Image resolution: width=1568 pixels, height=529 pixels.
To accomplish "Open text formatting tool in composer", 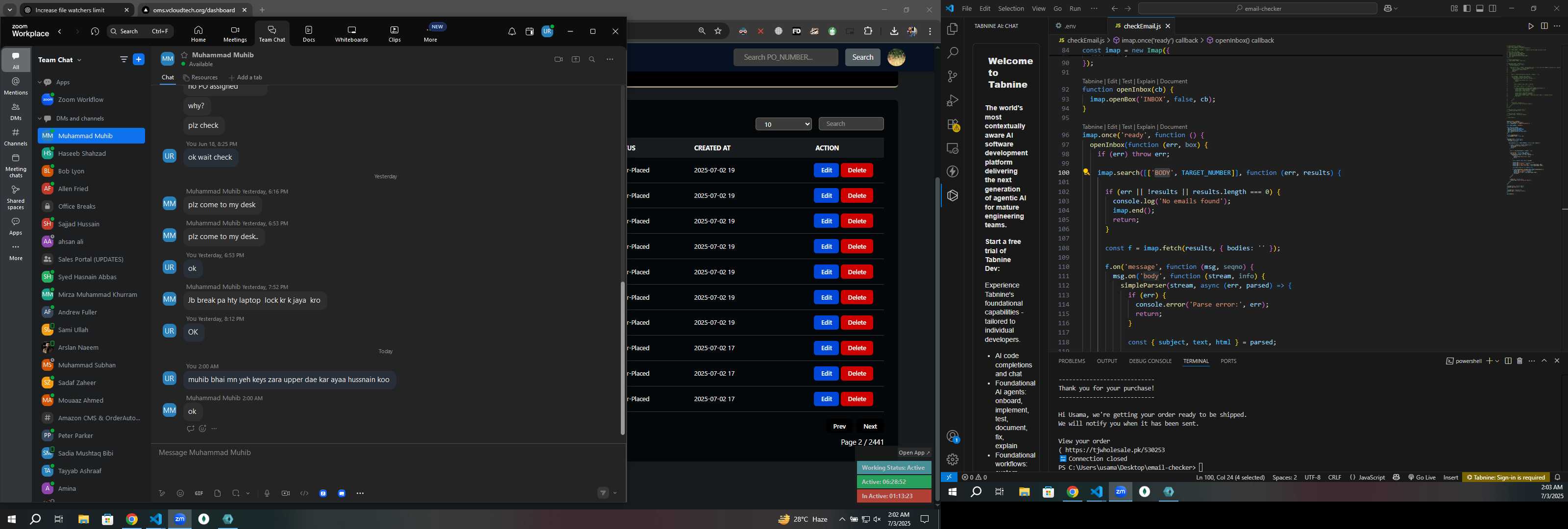I will coord(162,493).
